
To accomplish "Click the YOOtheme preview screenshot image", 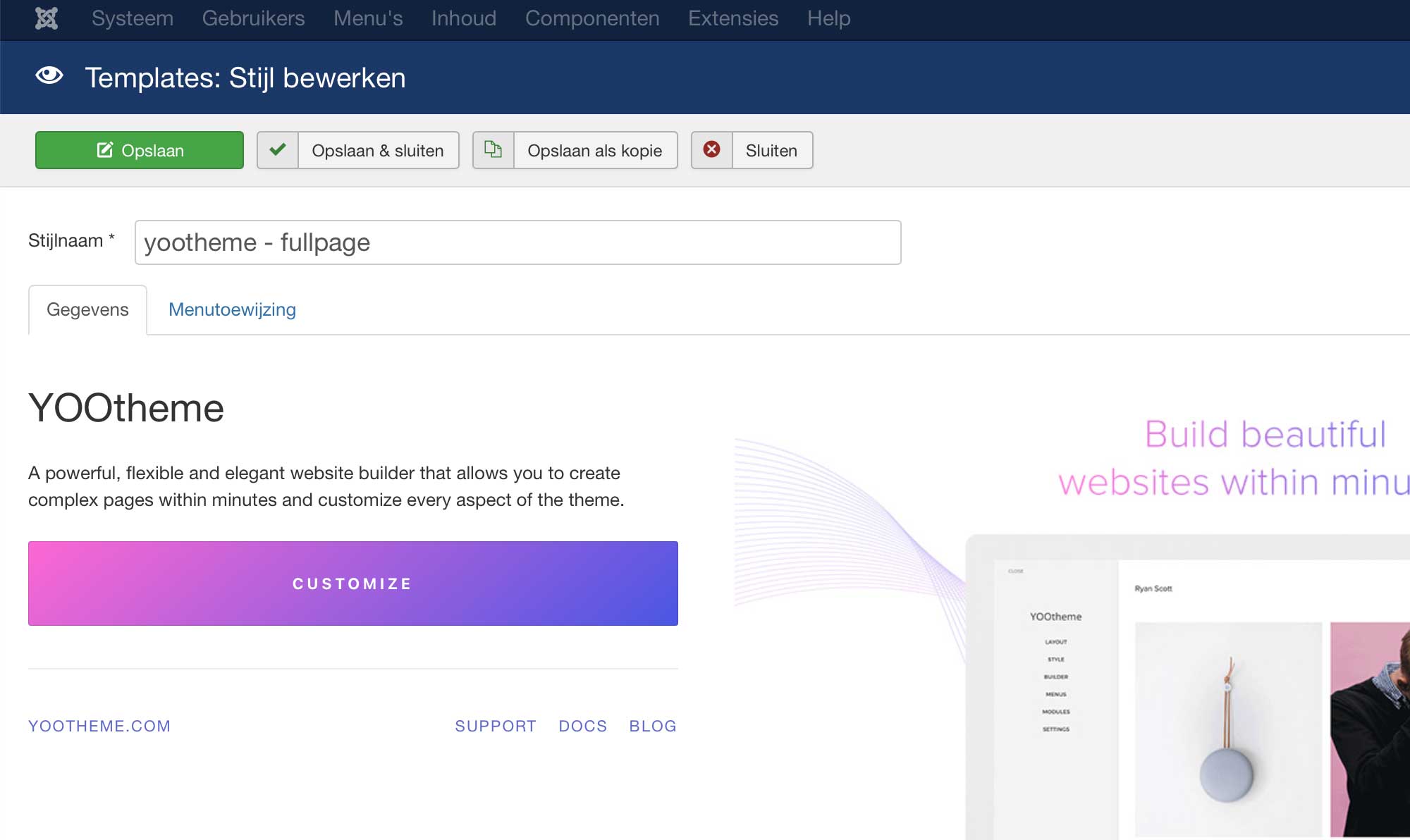I will point(1188,687).
